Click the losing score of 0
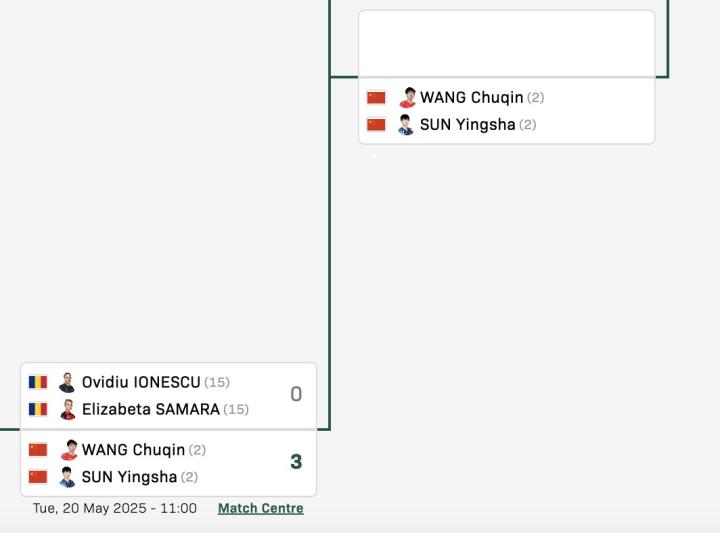Viewport: 720px width, 533px height. [296, 395]
